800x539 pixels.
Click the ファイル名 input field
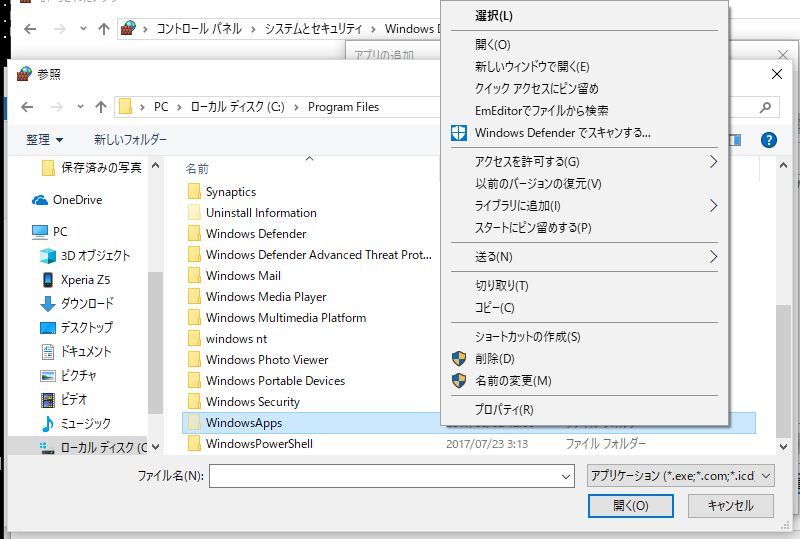(x=392, y=476)
